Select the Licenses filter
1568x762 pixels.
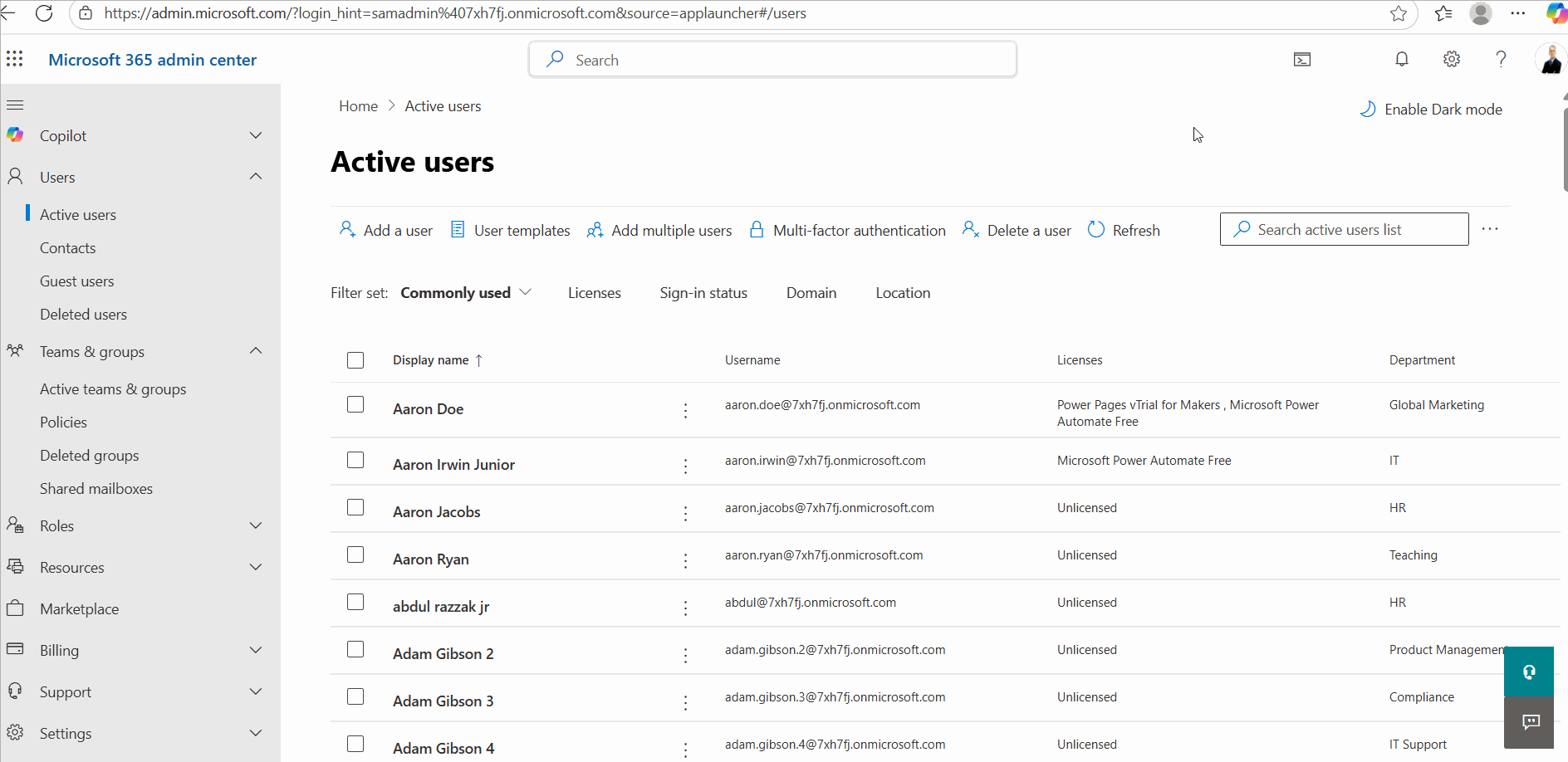(594, 293)
